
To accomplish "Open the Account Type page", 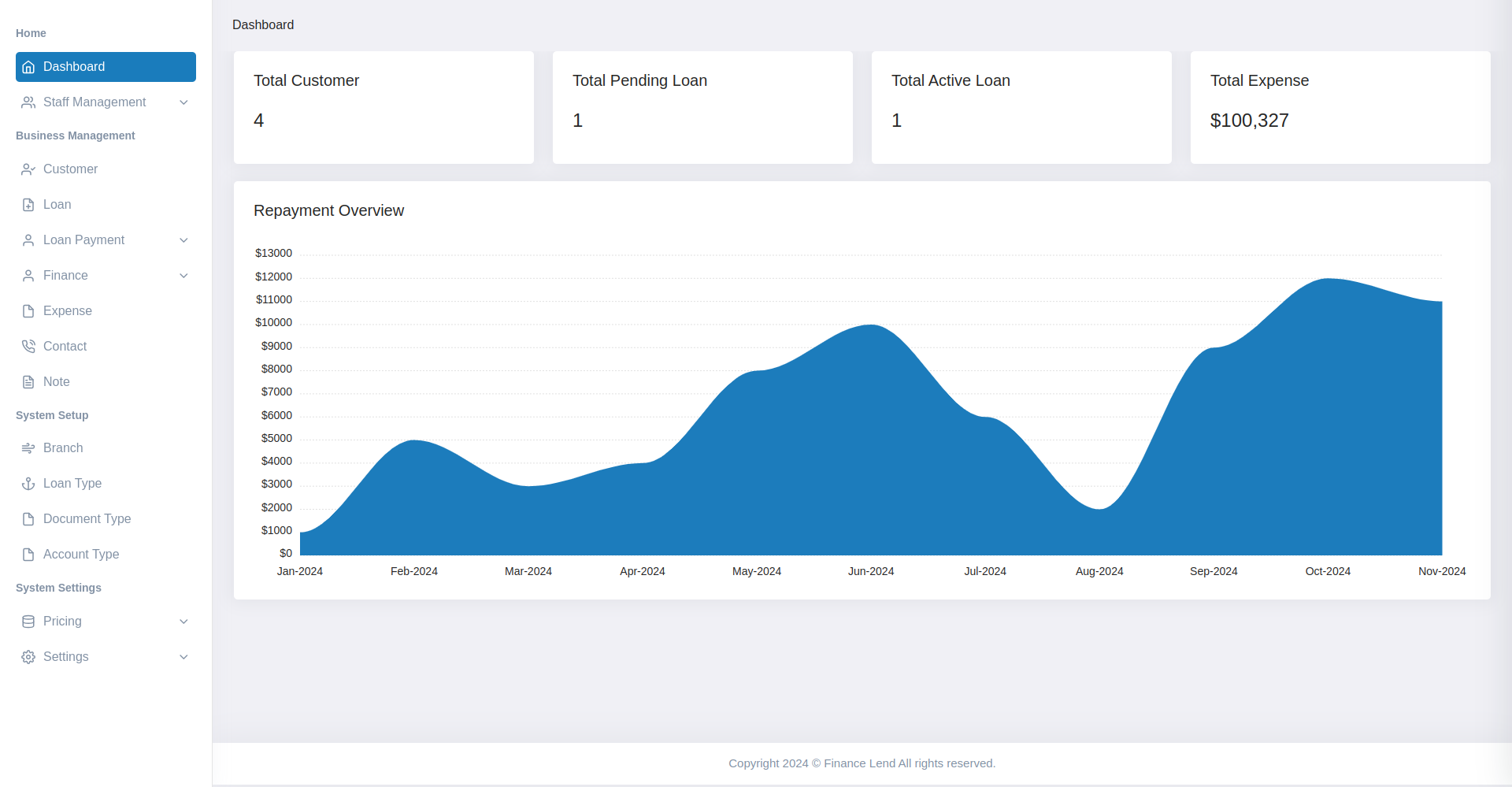I will click(81, 555).
